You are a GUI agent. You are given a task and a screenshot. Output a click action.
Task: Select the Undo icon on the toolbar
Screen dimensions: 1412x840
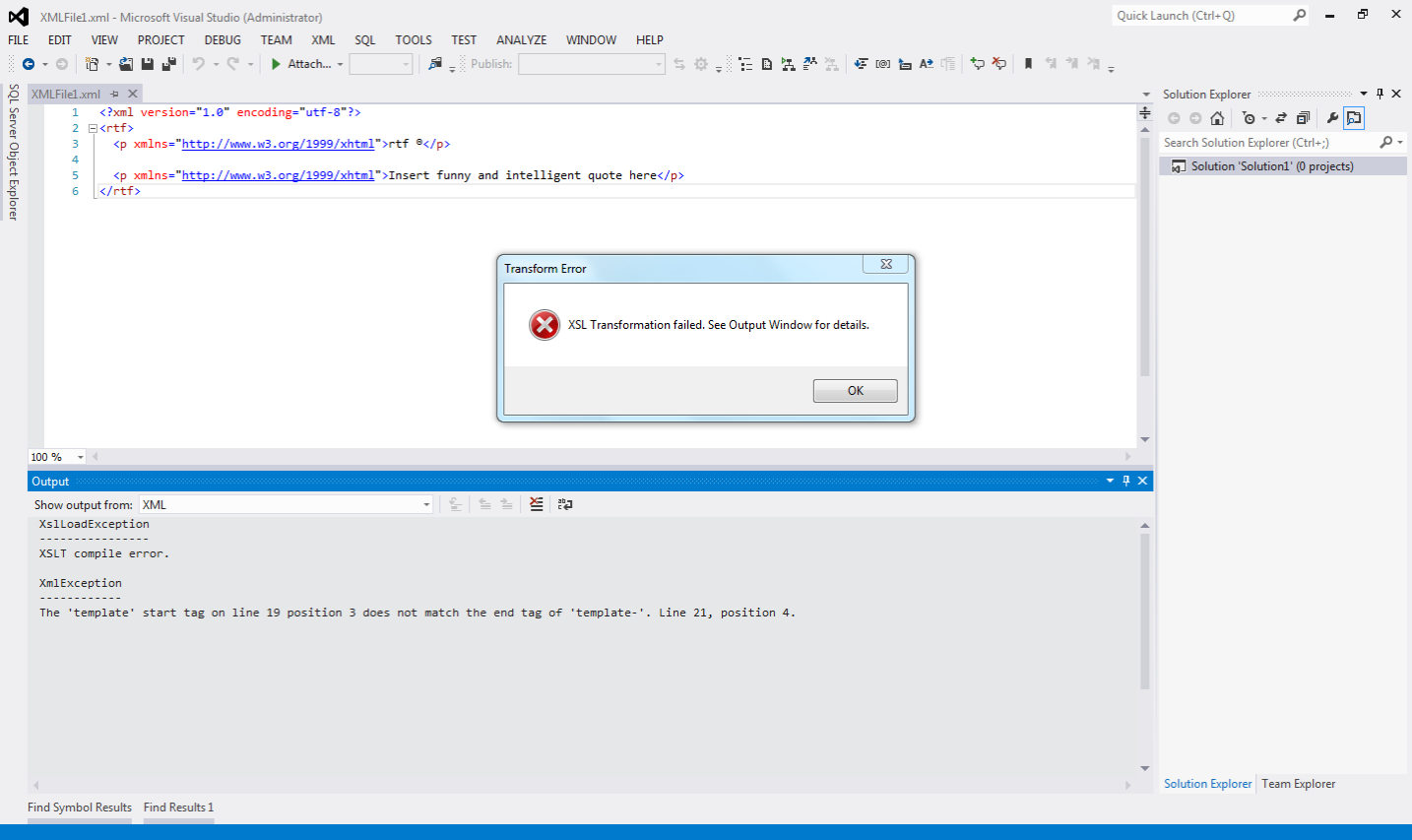click(x=199, y=64)
